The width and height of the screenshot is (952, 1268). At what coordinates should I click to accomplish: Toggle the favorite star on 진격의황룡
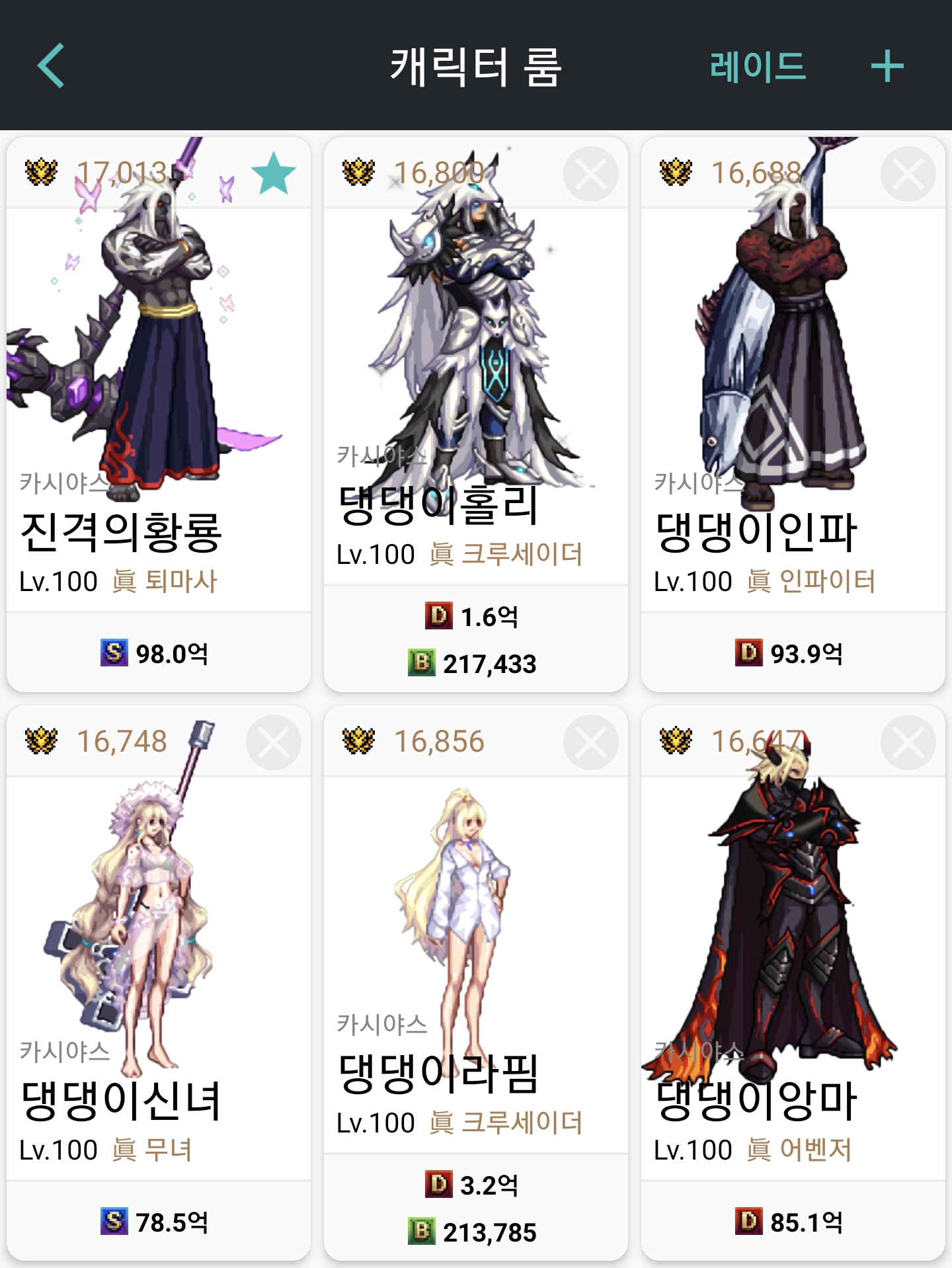point(274,173)
